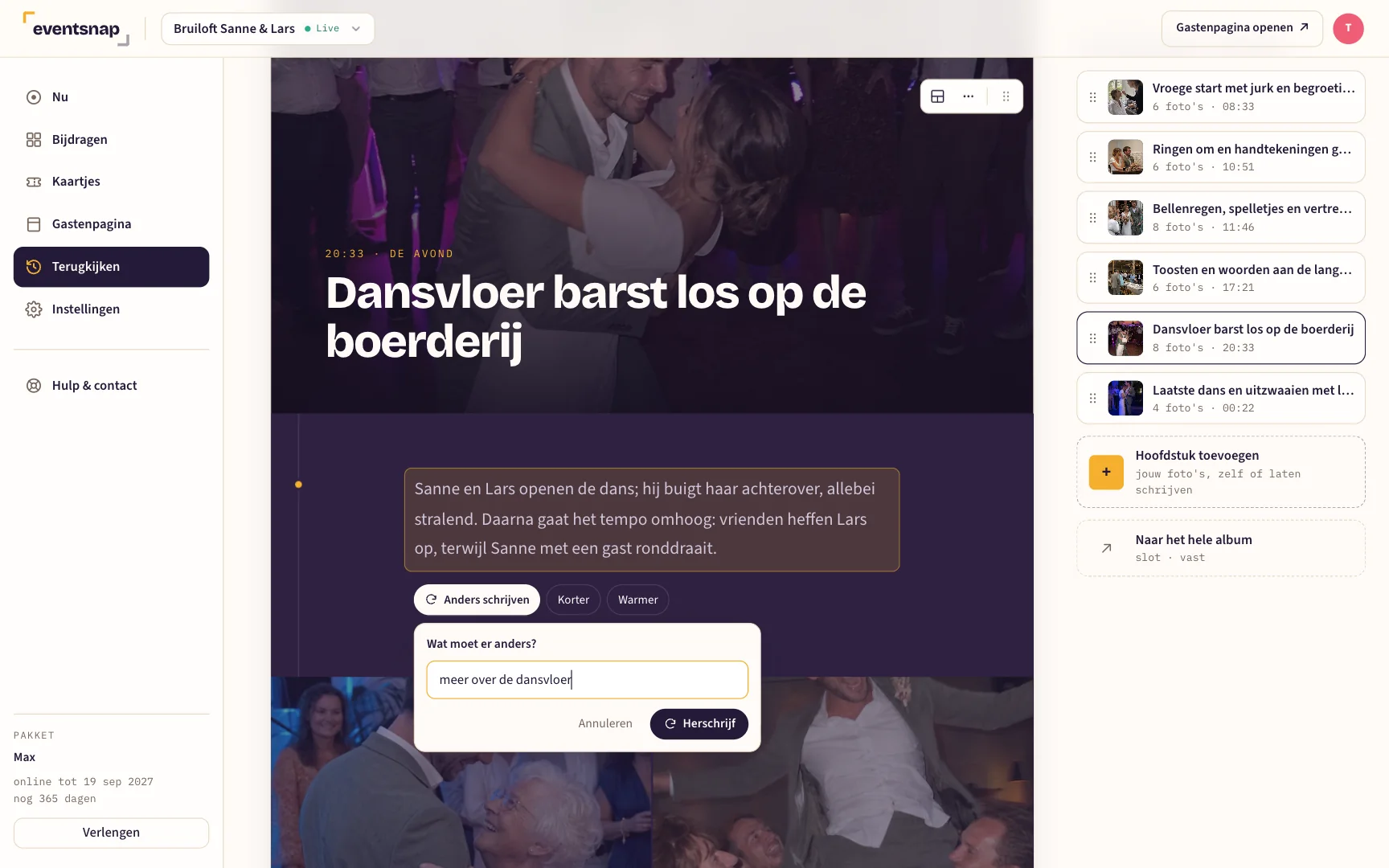Select 'Laatste dans en uitzwaaien' chapter title
Image resolution: width=1389 pixels, height=868 pixels.
click(x=1253, y=391)
